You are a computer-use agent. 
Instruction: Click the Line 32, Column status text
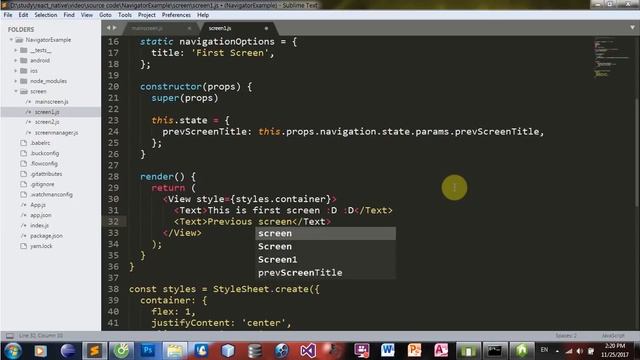(41, 336)
